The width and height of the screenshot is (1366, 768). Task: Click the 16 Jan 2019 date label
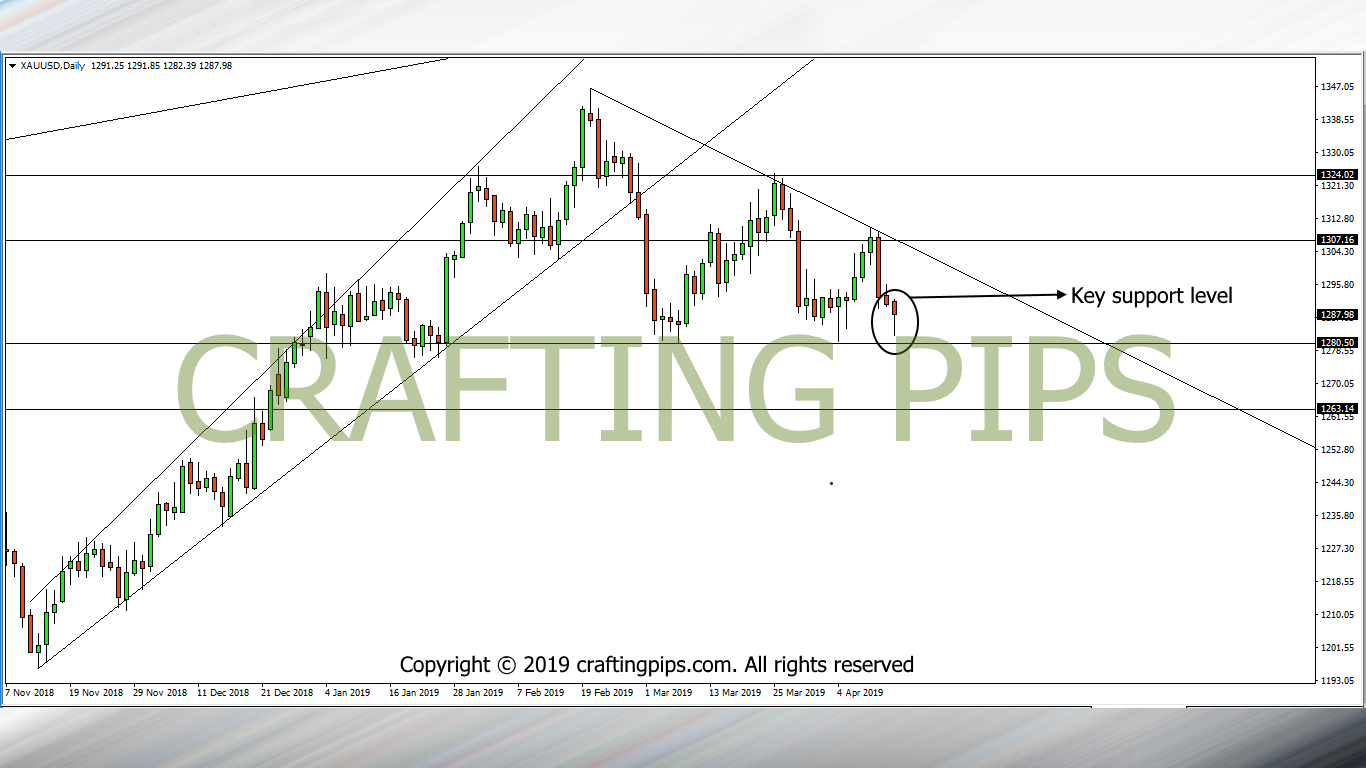coord(414,692)
